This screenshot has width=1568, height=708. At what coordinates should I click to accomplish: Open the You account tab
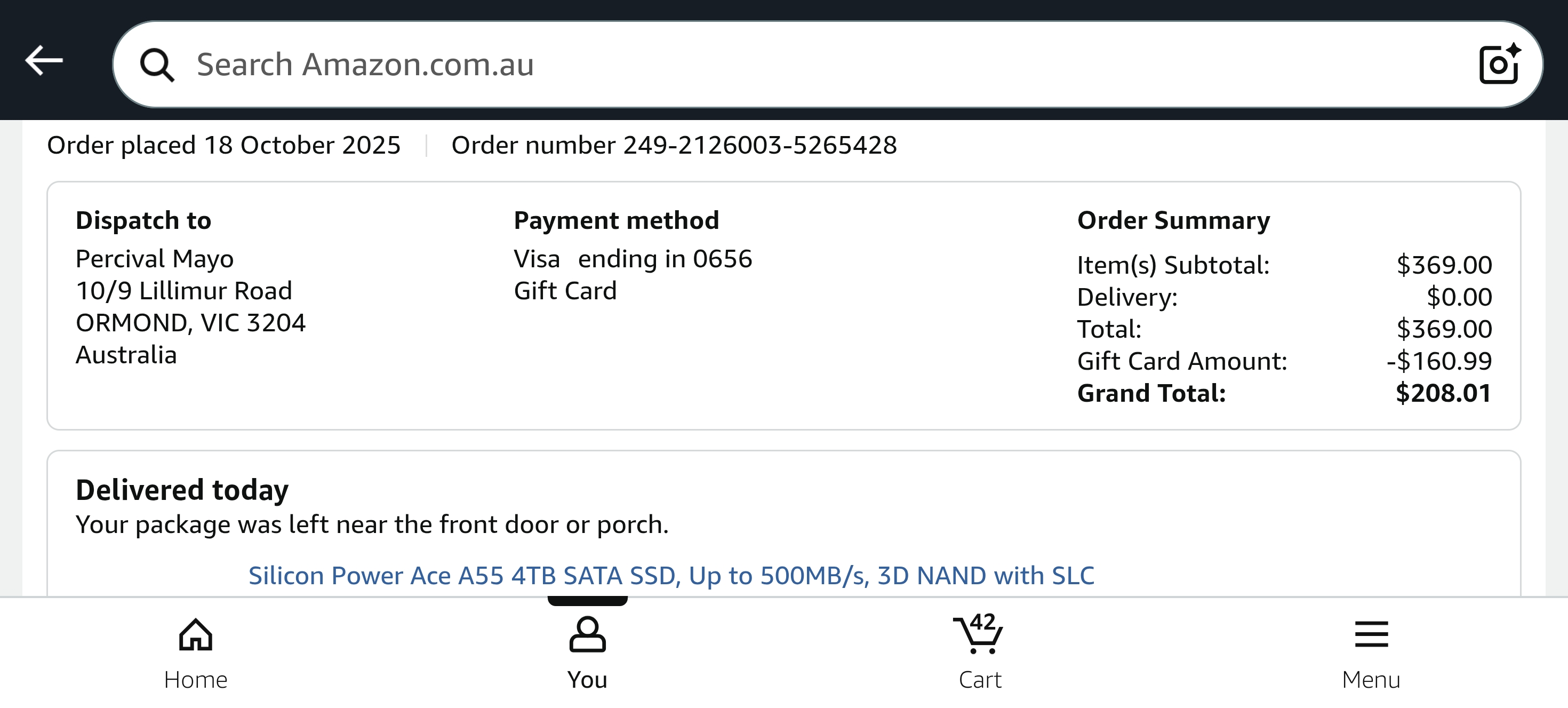(587, 653)
